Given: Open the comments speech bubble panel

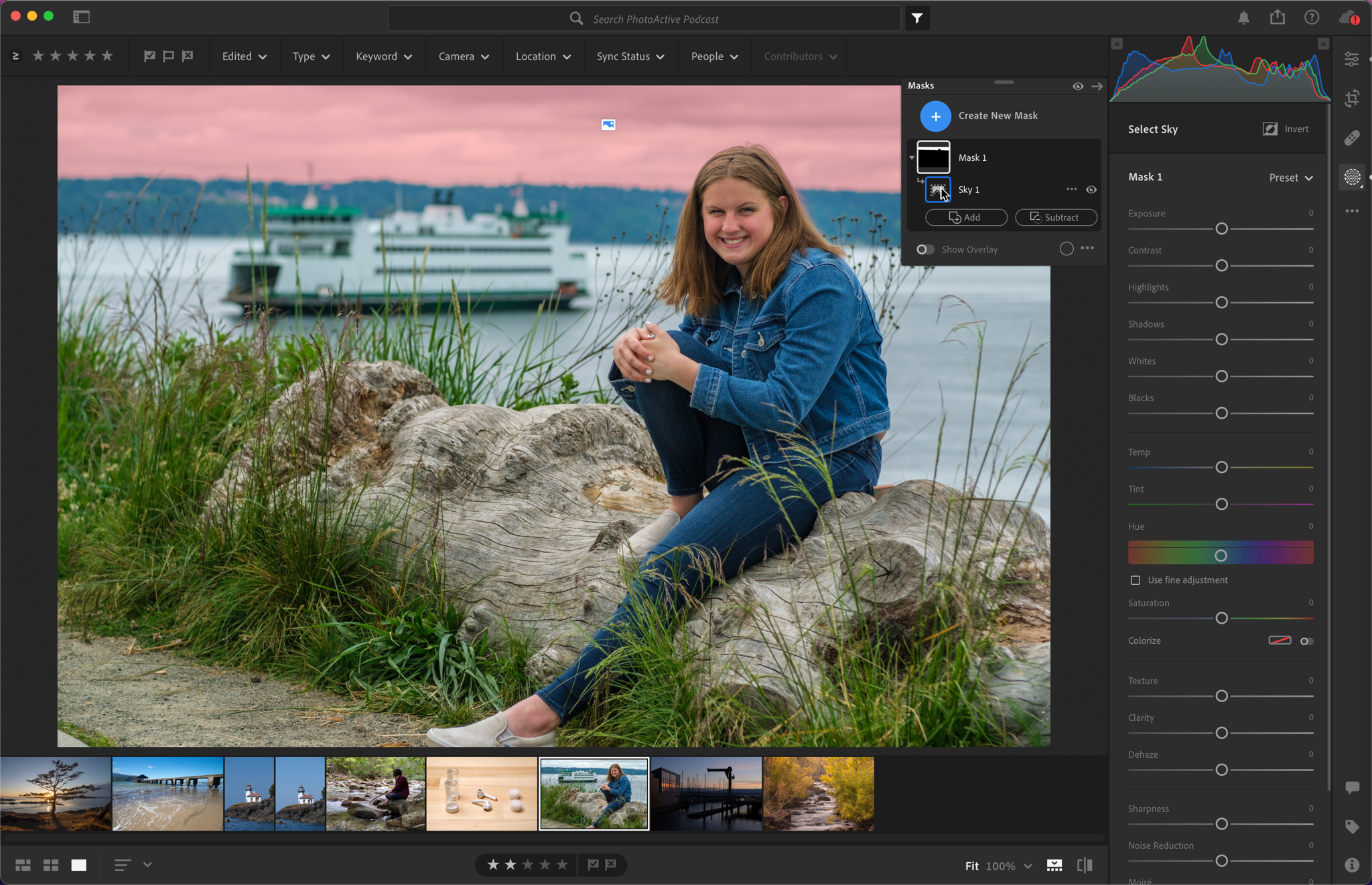Looking at the screenshot, I should click(1352, 788).
